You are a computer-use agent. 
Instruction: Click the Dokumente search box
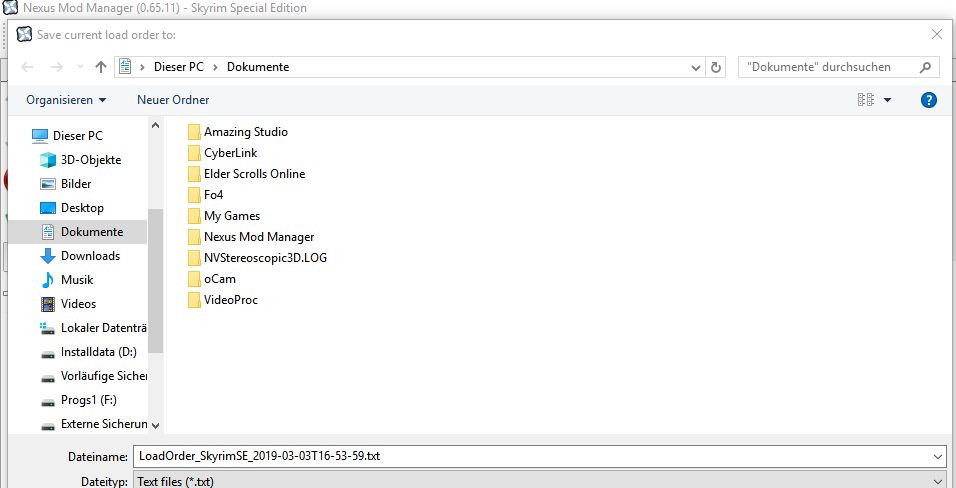tap(830, 67)
